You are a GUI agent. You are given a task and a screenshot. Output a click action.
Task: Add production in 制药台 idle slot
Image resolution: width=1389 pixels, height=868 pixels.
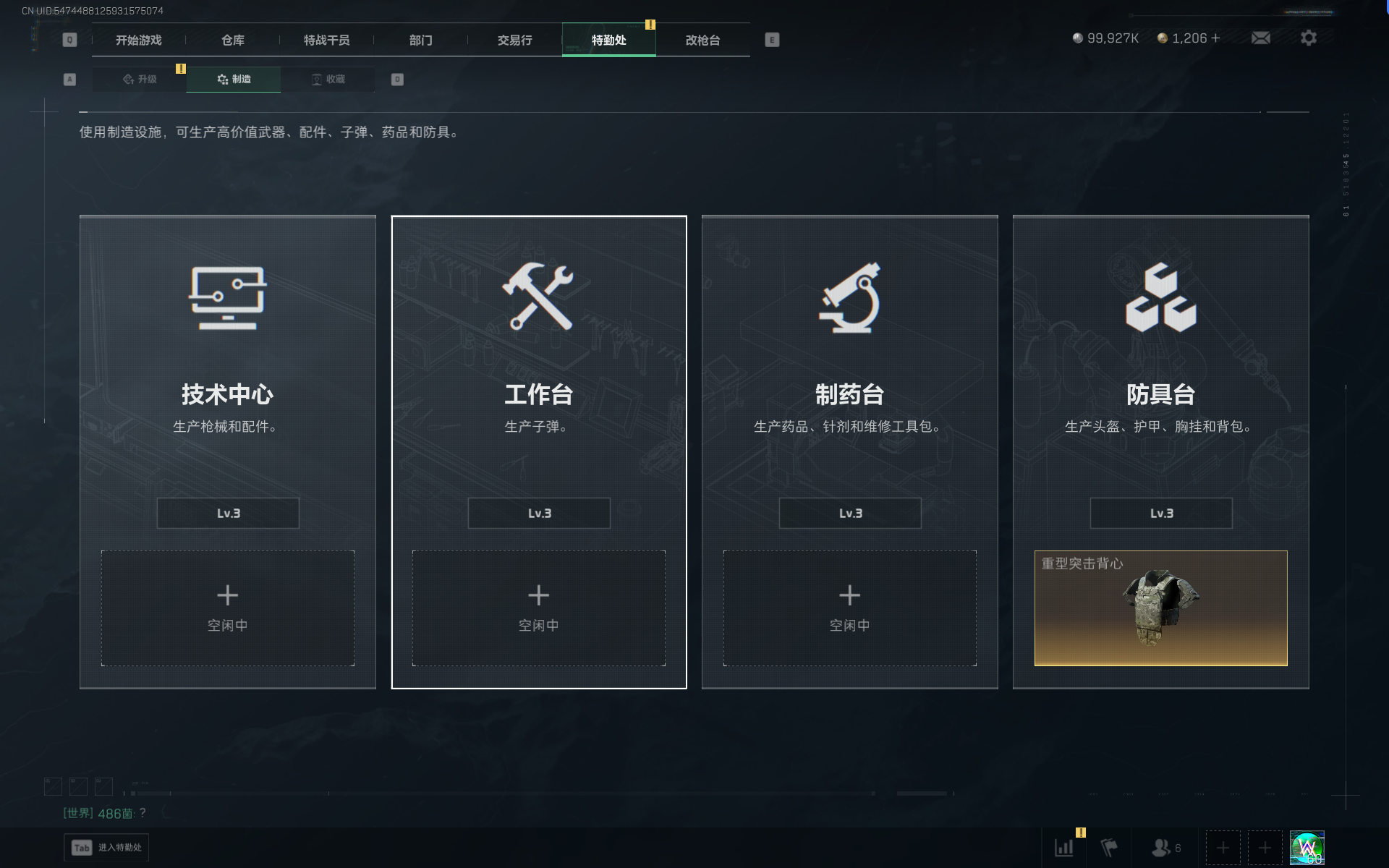[x=850, y=608]
